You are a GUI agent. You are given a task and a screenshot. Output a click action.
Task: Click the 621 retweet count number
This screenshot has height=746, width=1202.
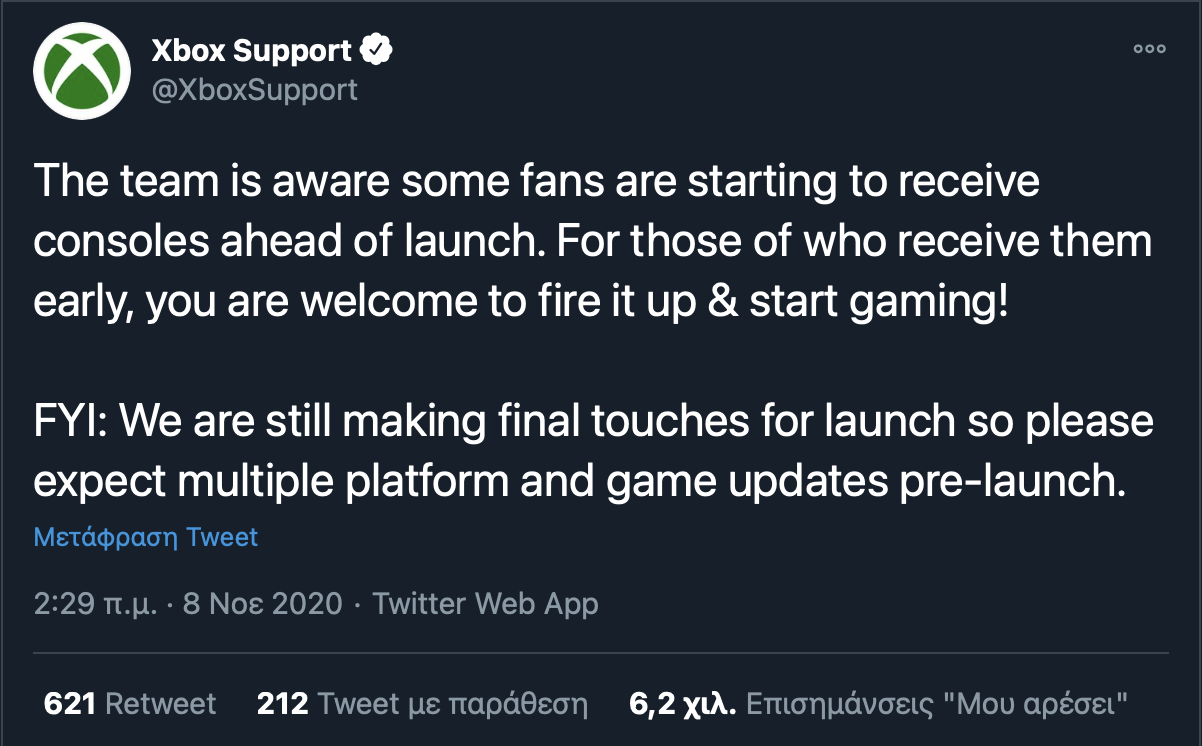click(x=70, y=704)
